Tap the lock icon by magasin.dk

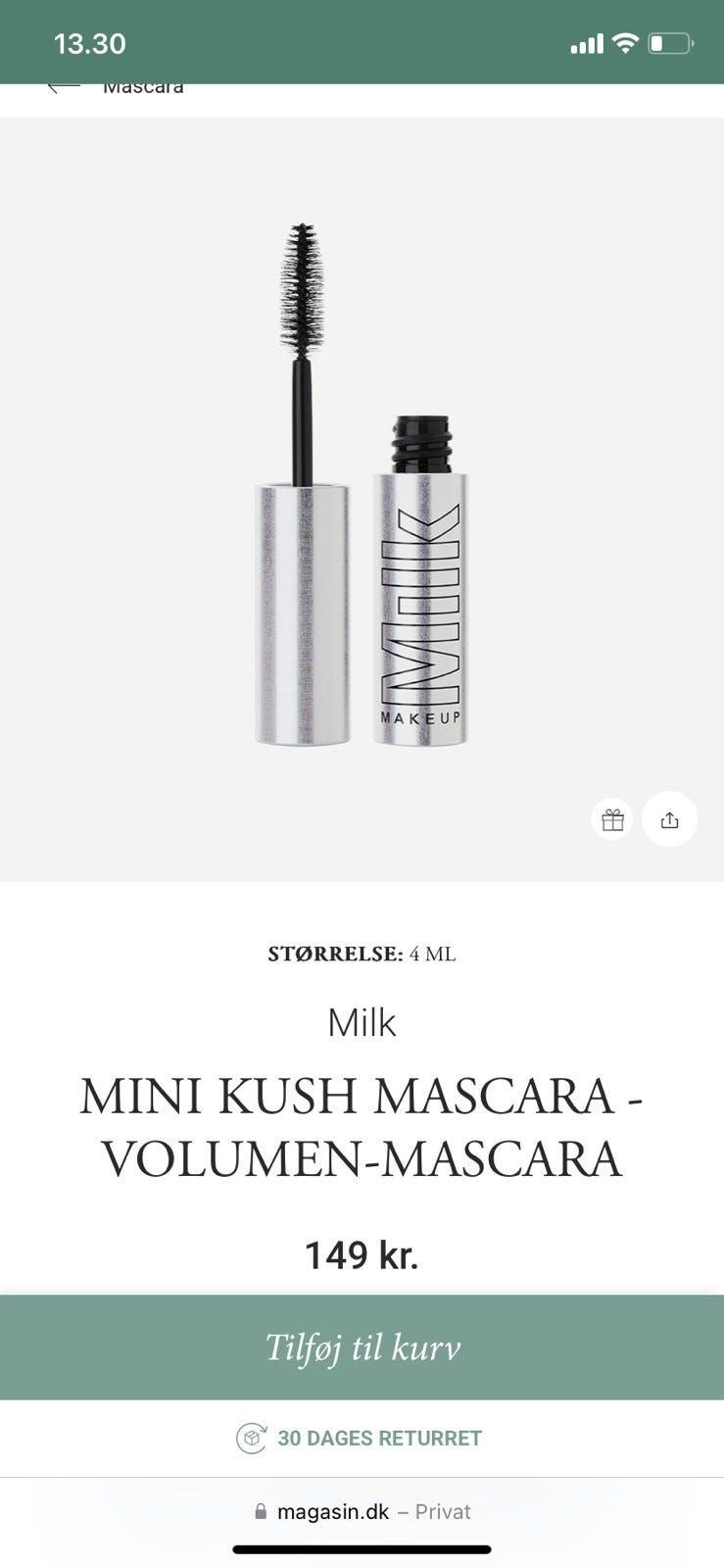coord(261,1512)
